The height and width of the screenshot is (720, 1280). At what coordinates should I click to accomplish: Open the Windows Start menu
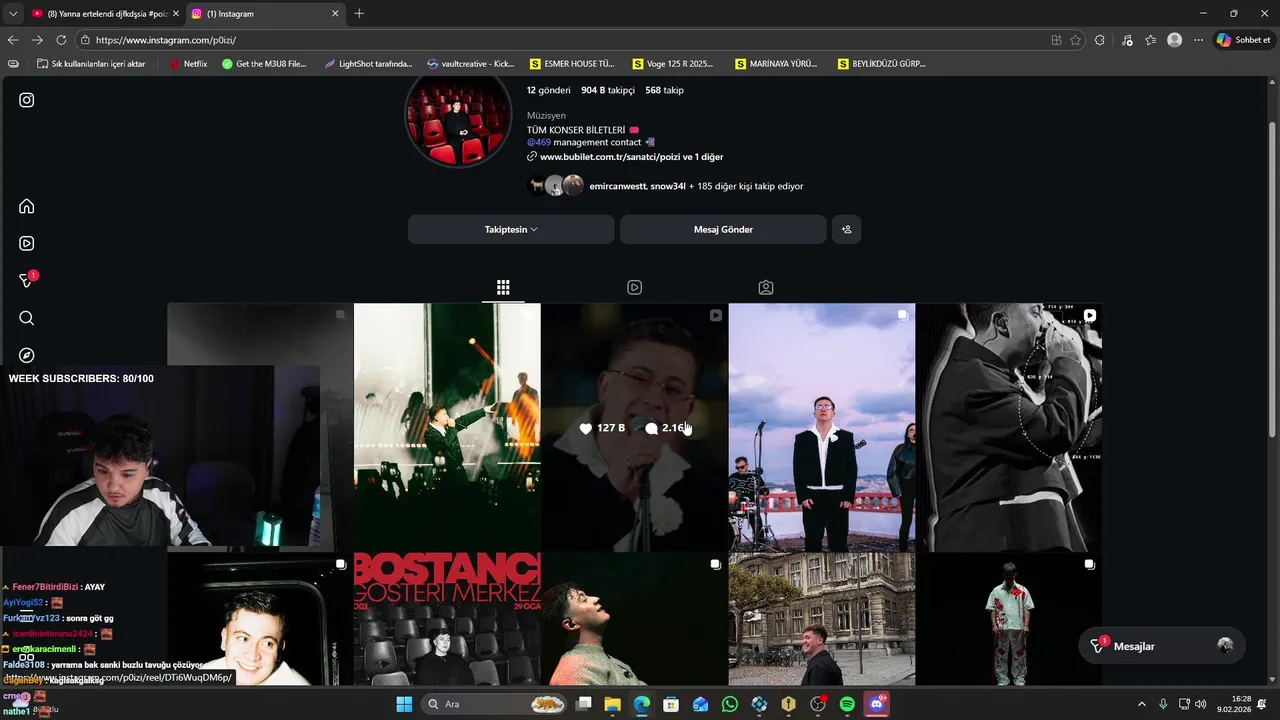404,704
